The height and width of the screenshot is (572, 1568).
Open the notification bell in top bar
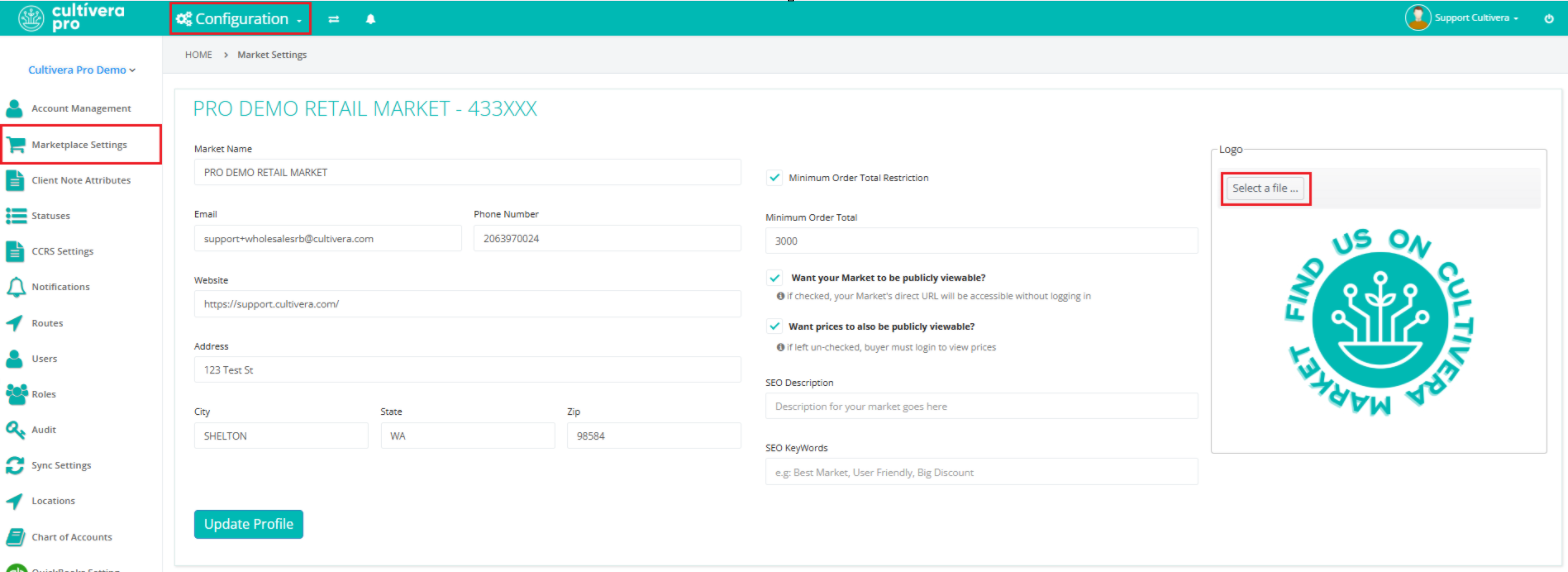(x=370, y=19)
